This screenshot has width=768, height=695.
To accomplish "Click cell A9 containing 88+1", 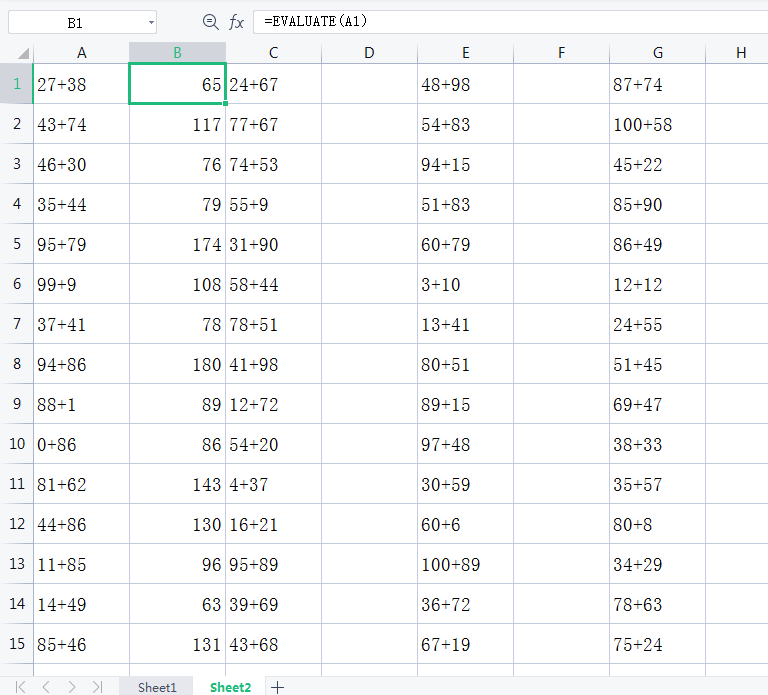I will (x=81, y=404).
